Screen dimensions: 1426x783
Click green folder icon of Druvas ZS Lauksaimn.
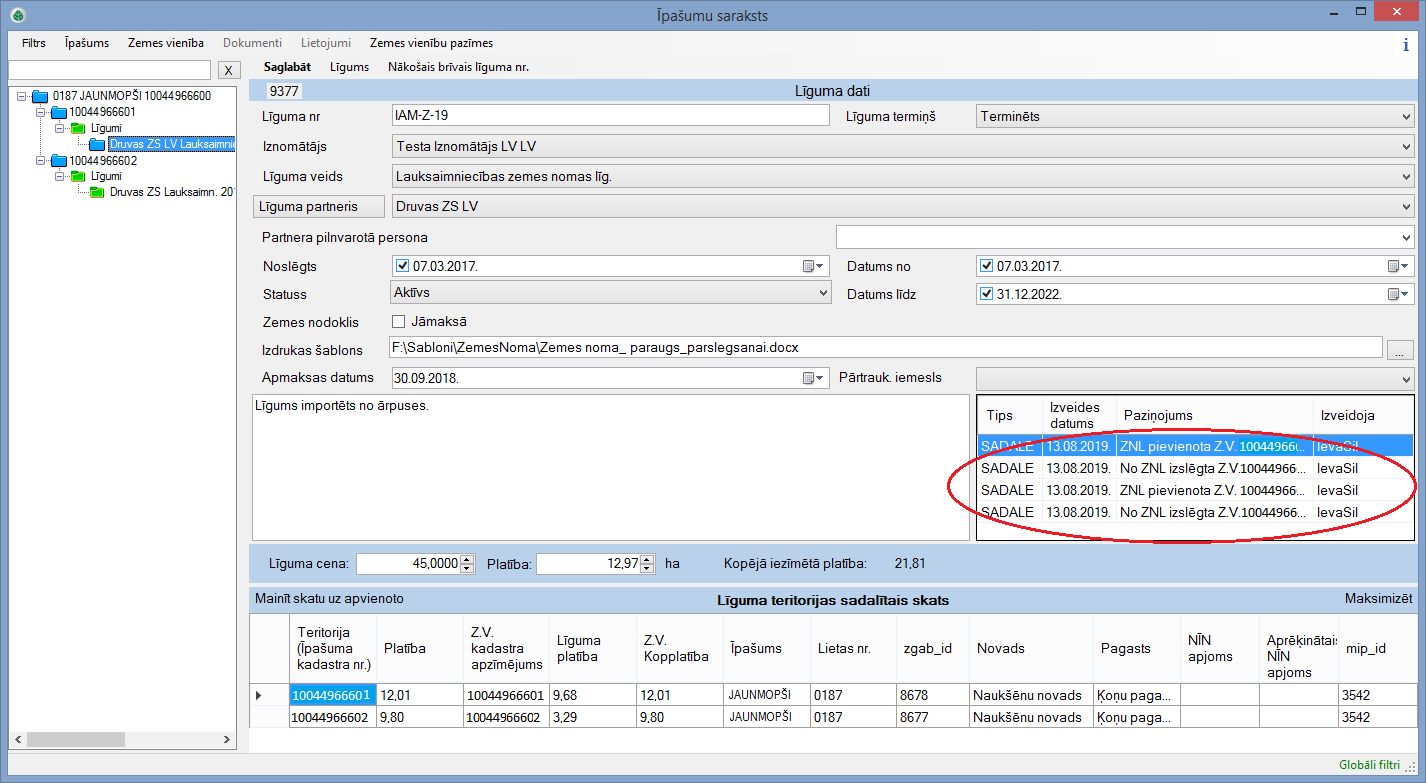click(x=97, y=192)
